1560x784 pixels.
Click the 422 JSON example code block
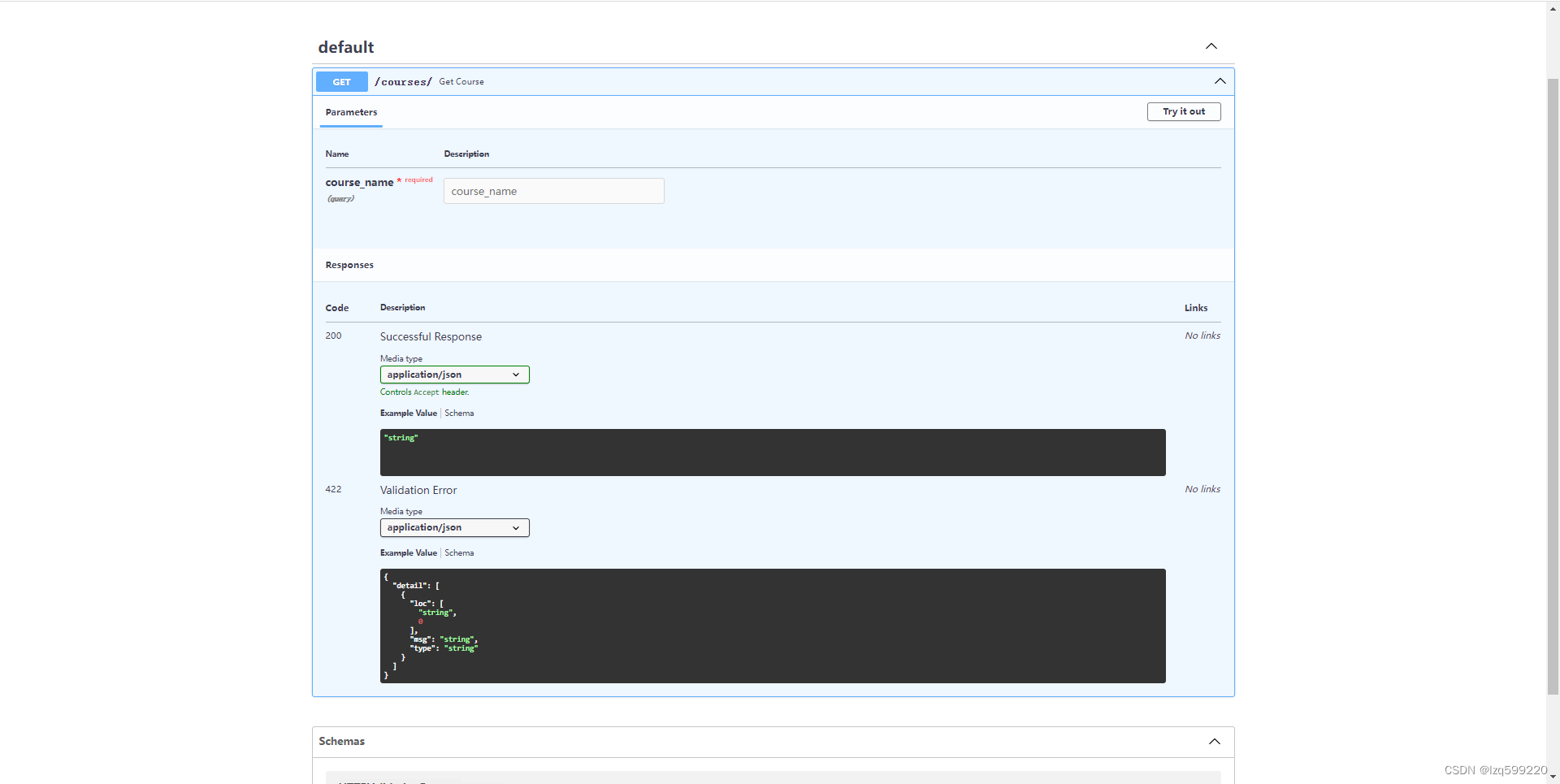(773, 626)
